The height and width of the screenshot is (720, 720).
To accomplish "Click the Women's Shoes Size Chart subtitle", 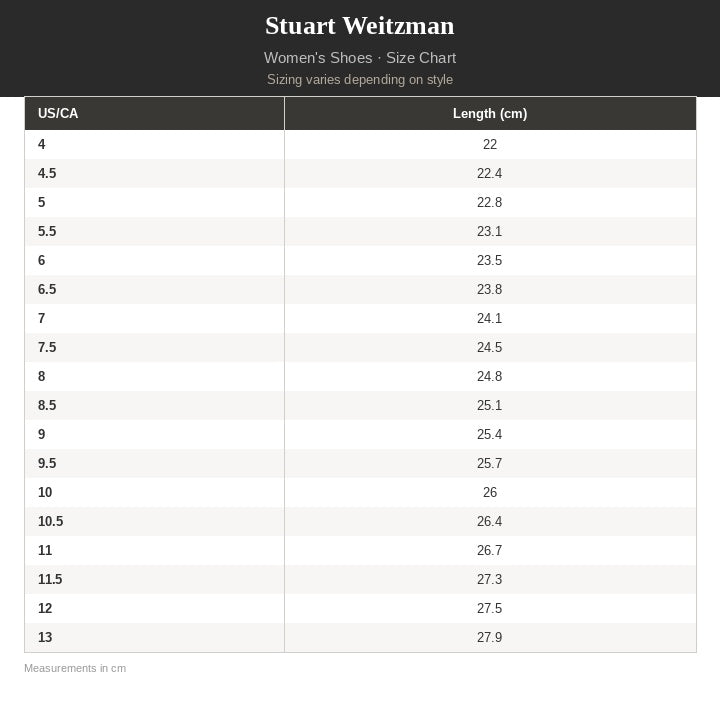I will pos(360,58).
